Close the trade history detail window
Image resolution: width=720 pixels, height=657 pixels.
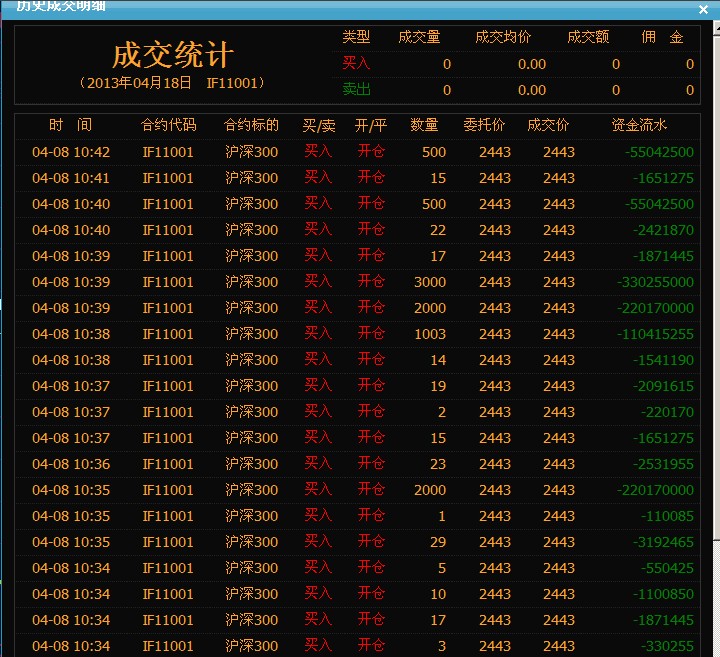click(703, 8)
